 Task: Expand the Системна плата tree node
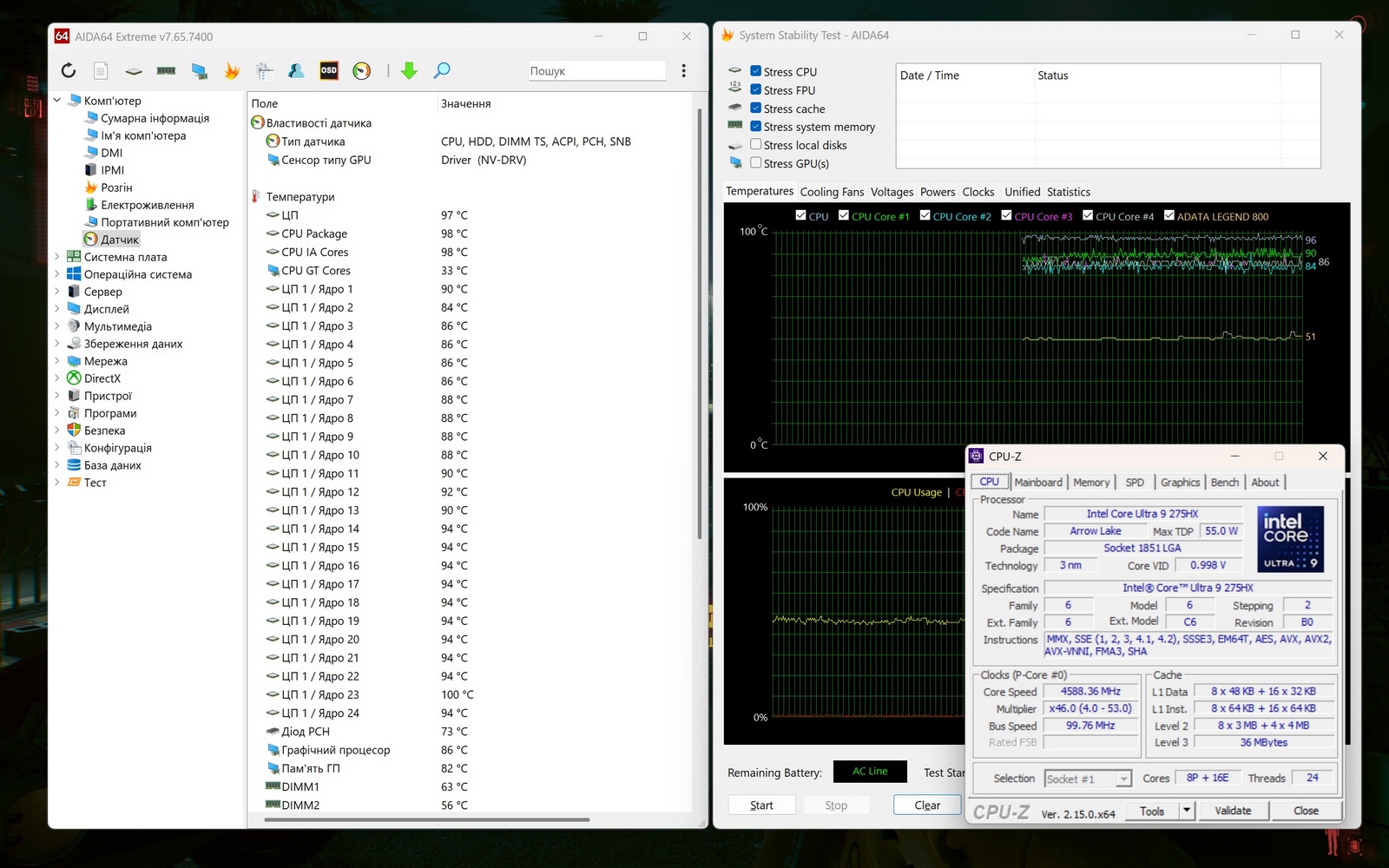(x=57, y=257)
